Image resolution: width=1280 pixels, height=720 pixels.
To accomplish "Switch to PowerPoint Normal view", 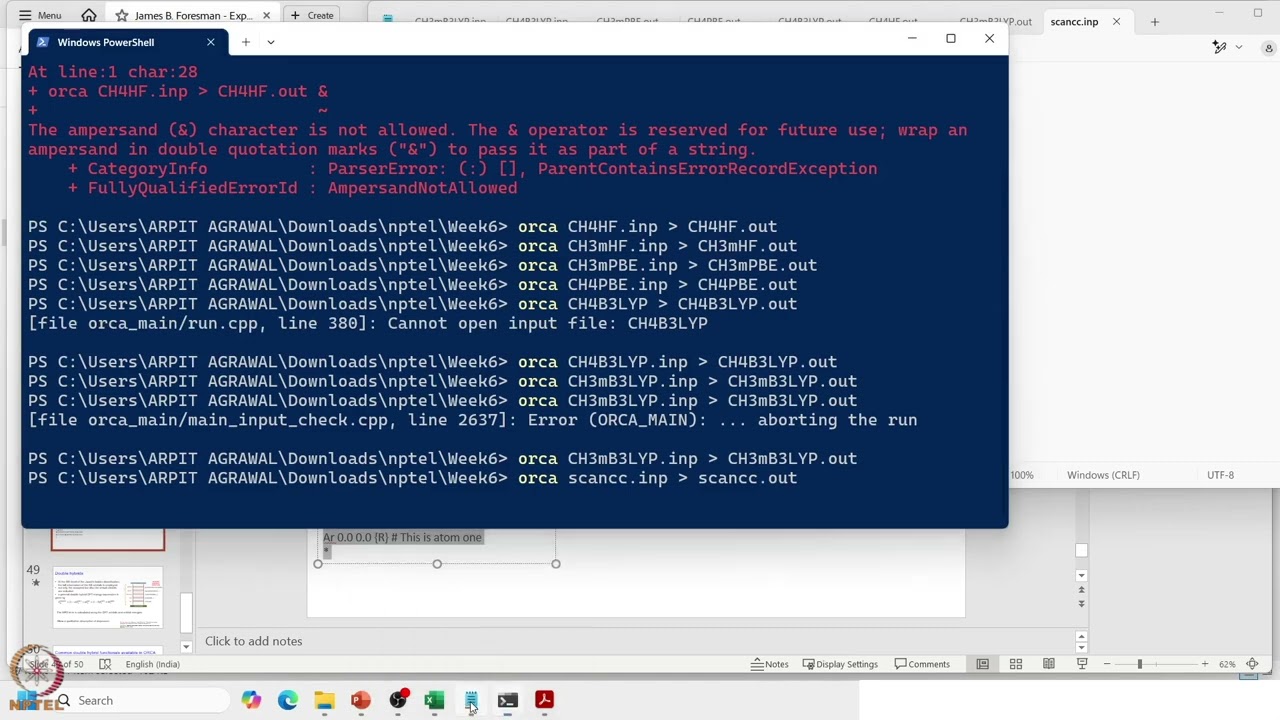I will click(x=983, y=664).
